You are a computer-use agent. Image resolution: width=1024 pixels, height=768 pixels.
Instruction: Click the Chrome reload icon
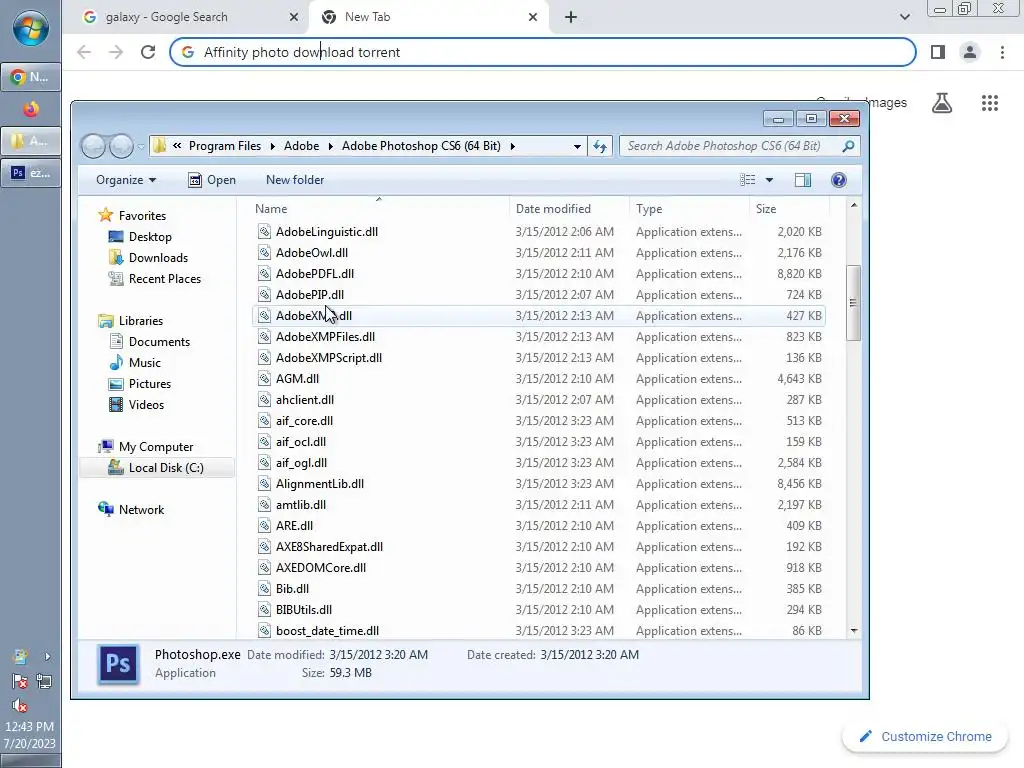coord(148,52)
